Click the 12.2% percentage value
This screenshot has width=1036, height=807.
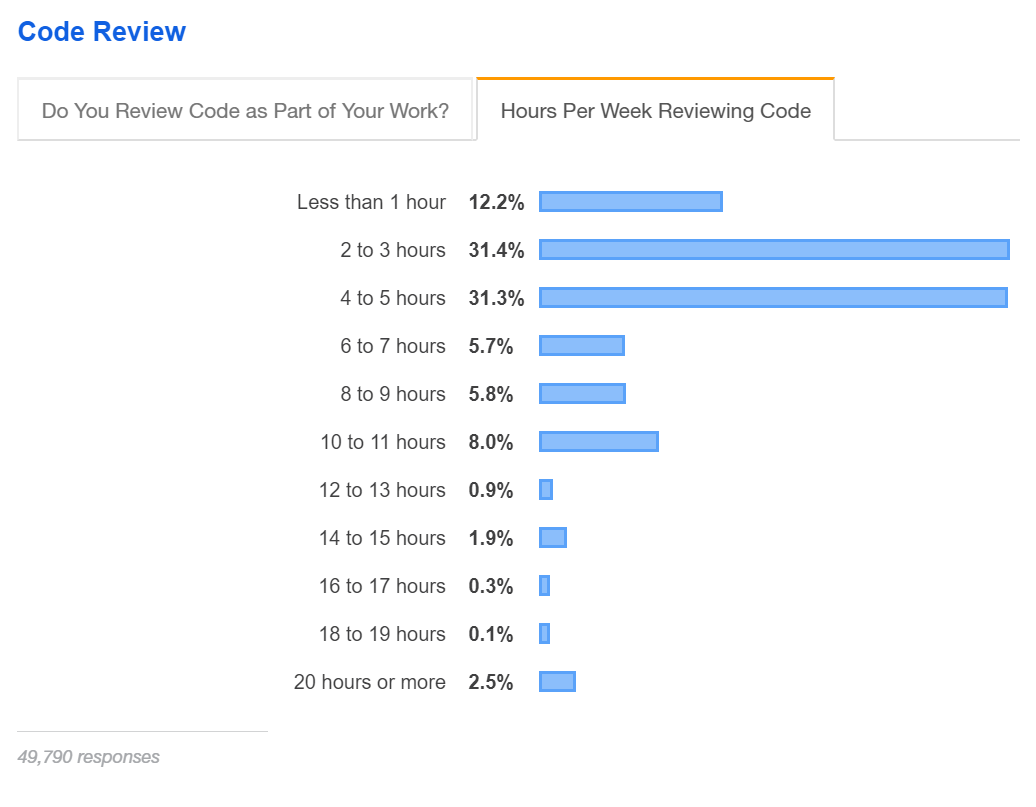[496, 202]
